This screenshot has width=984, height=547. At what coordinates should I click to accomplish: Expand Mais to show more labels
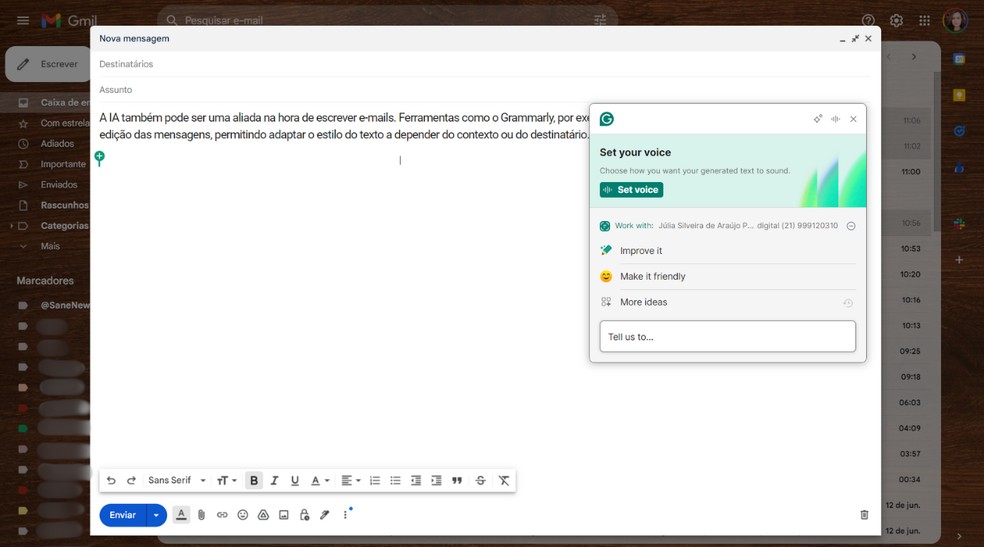[45, 247]
